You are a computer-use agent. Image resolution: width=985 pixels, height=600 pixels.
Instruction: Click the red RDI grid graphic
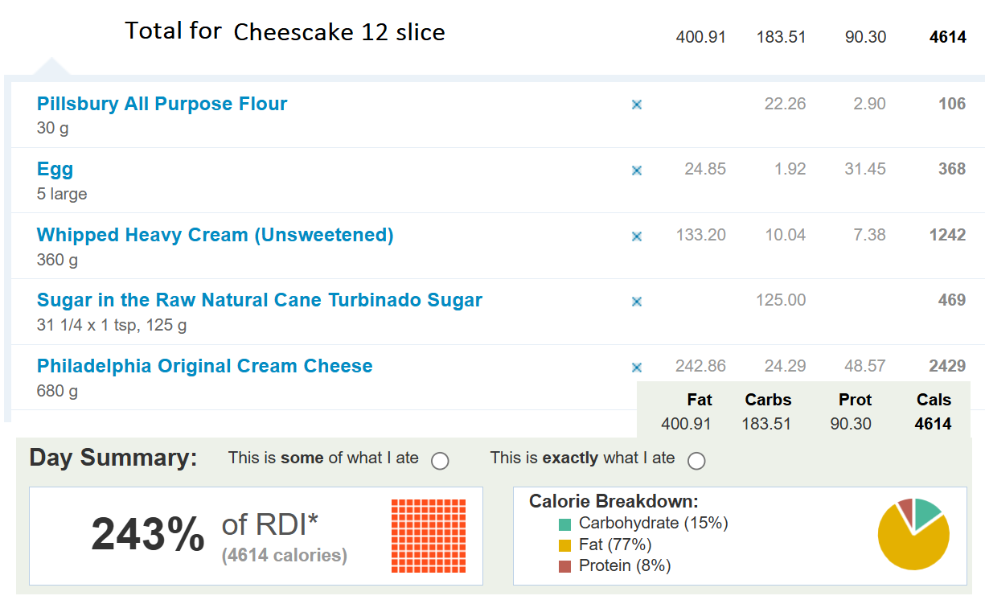(428, 536)
